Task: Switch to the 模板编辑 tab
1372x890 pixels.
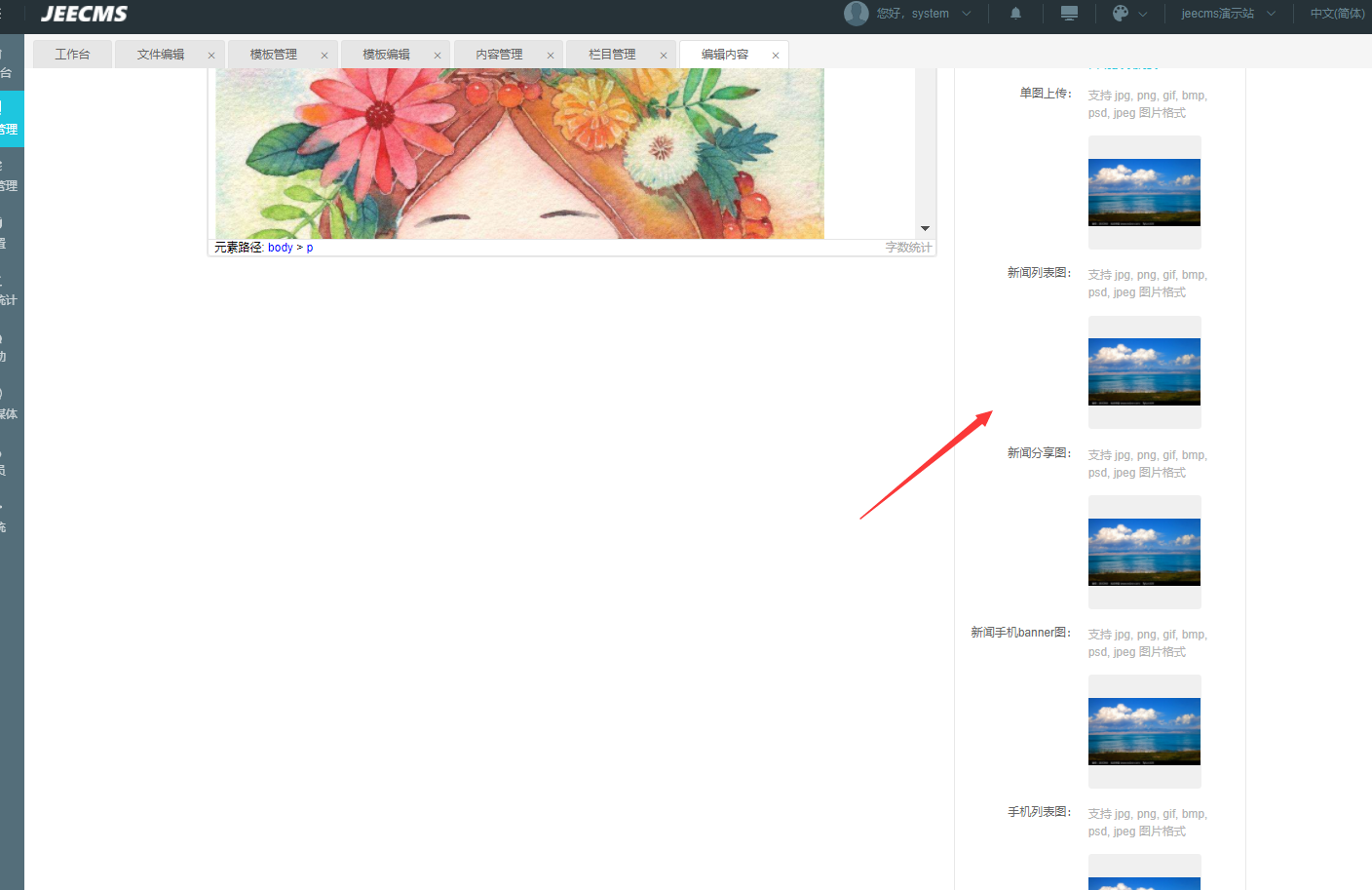Action: (x=387, y=55)
